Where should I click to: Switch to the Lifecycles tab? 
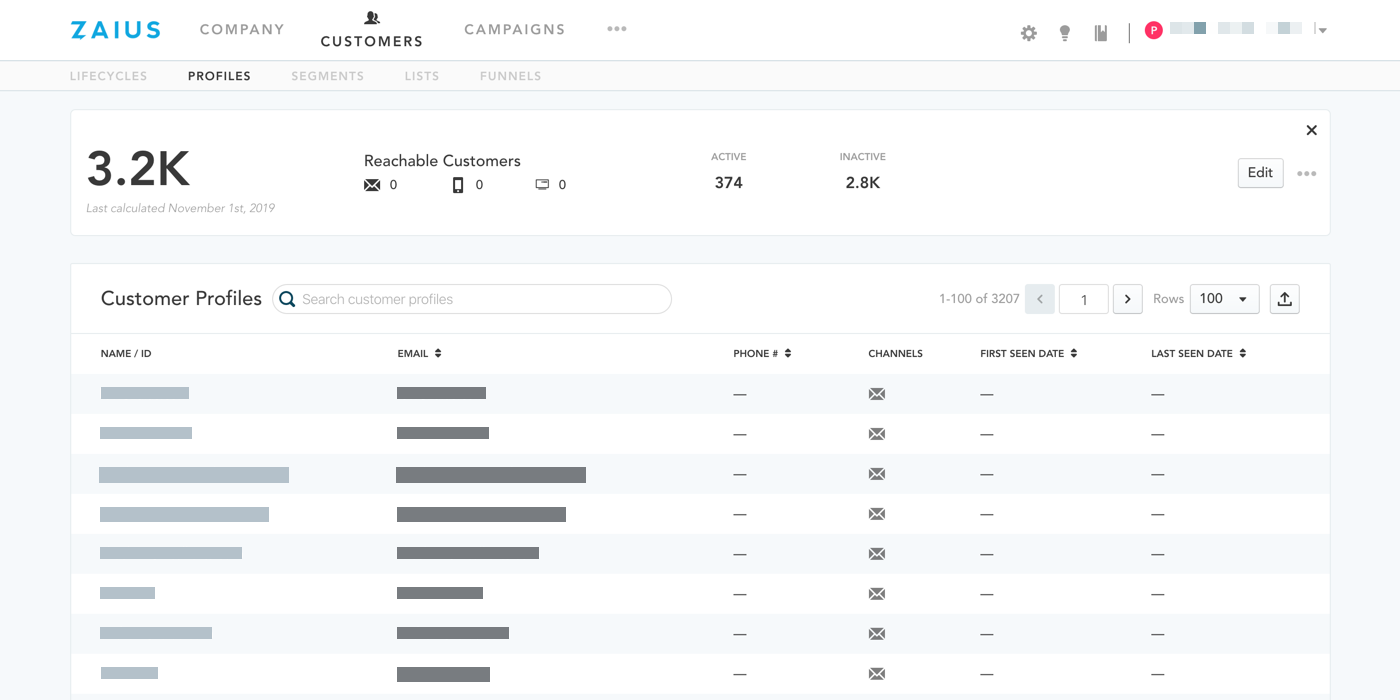109,76
